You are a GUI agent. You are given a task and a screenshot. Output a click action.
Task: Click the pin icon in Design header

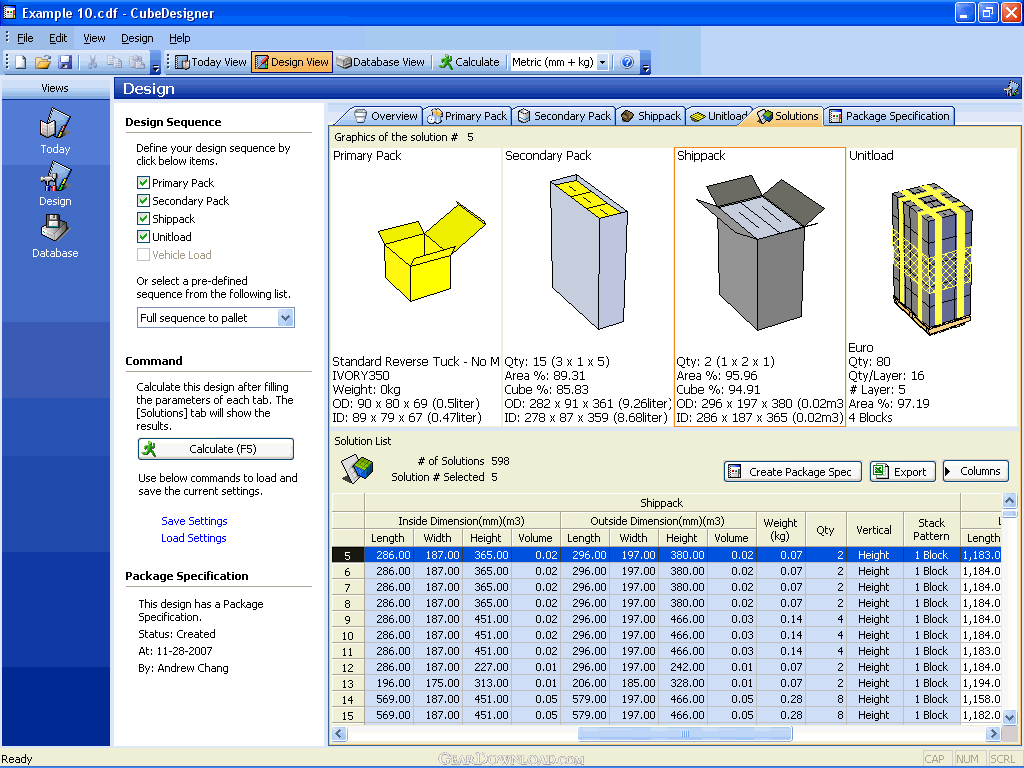(x=1012, y=88)
